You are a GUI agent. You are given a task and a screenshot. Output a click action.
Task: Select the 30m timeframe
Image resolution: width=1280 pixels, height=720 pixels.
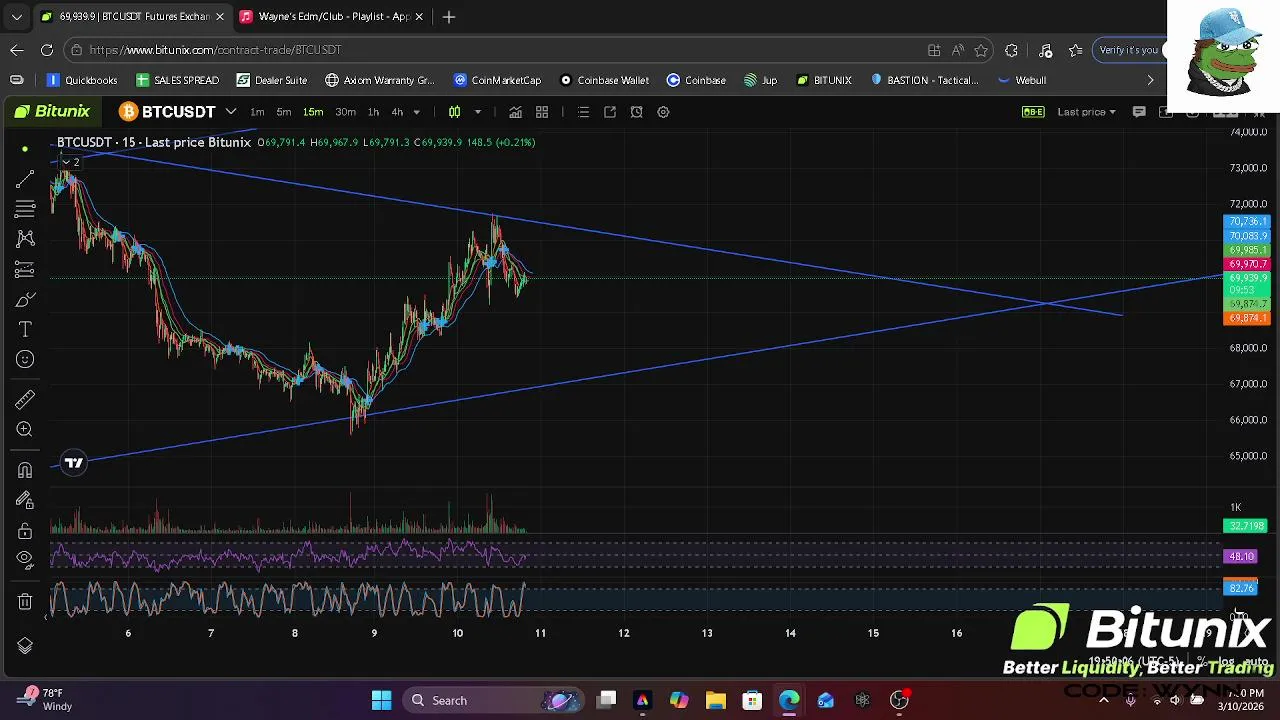(x=345, y=112)
